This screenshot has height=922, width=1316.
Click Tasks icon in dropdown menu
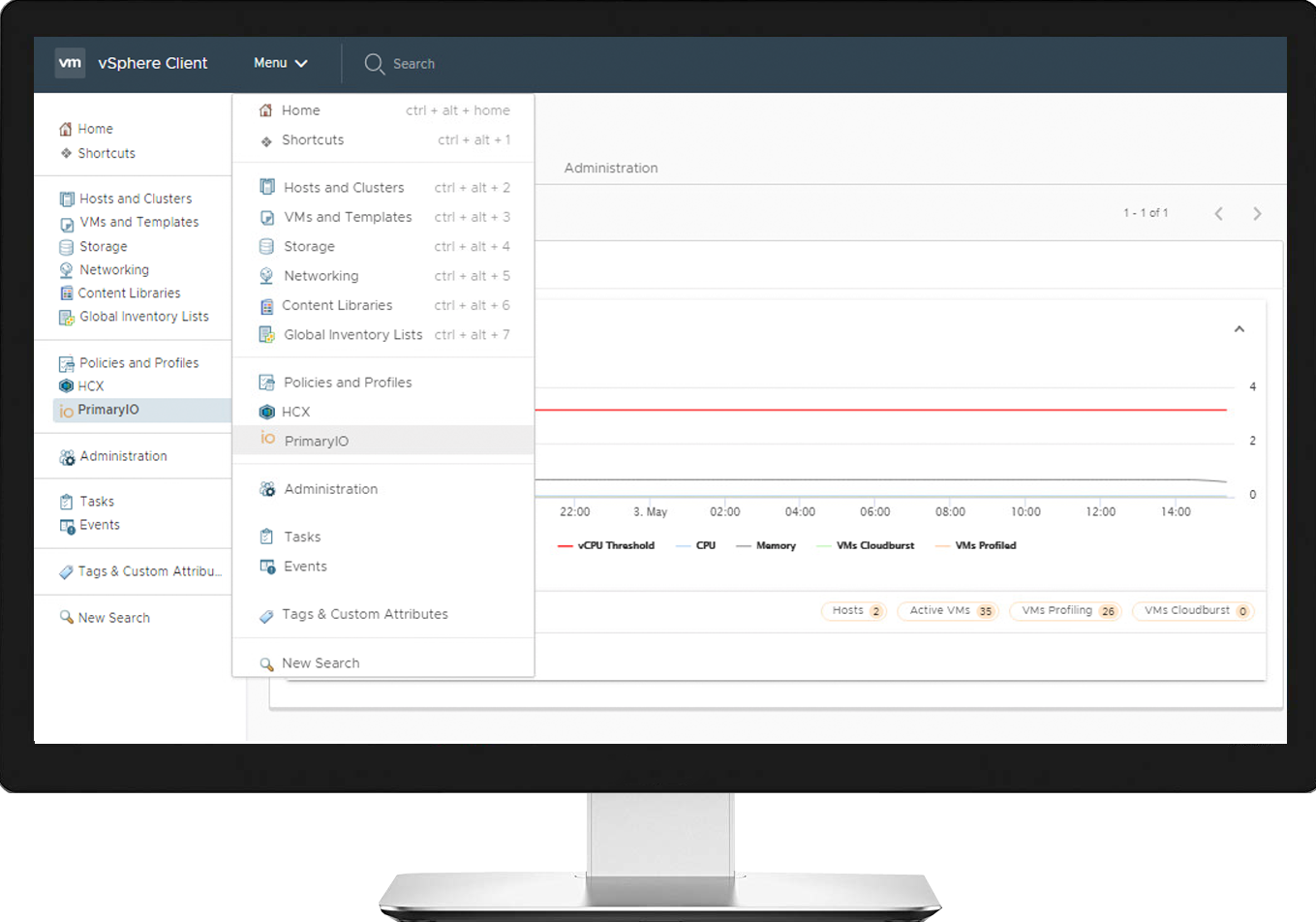point(266,537)
